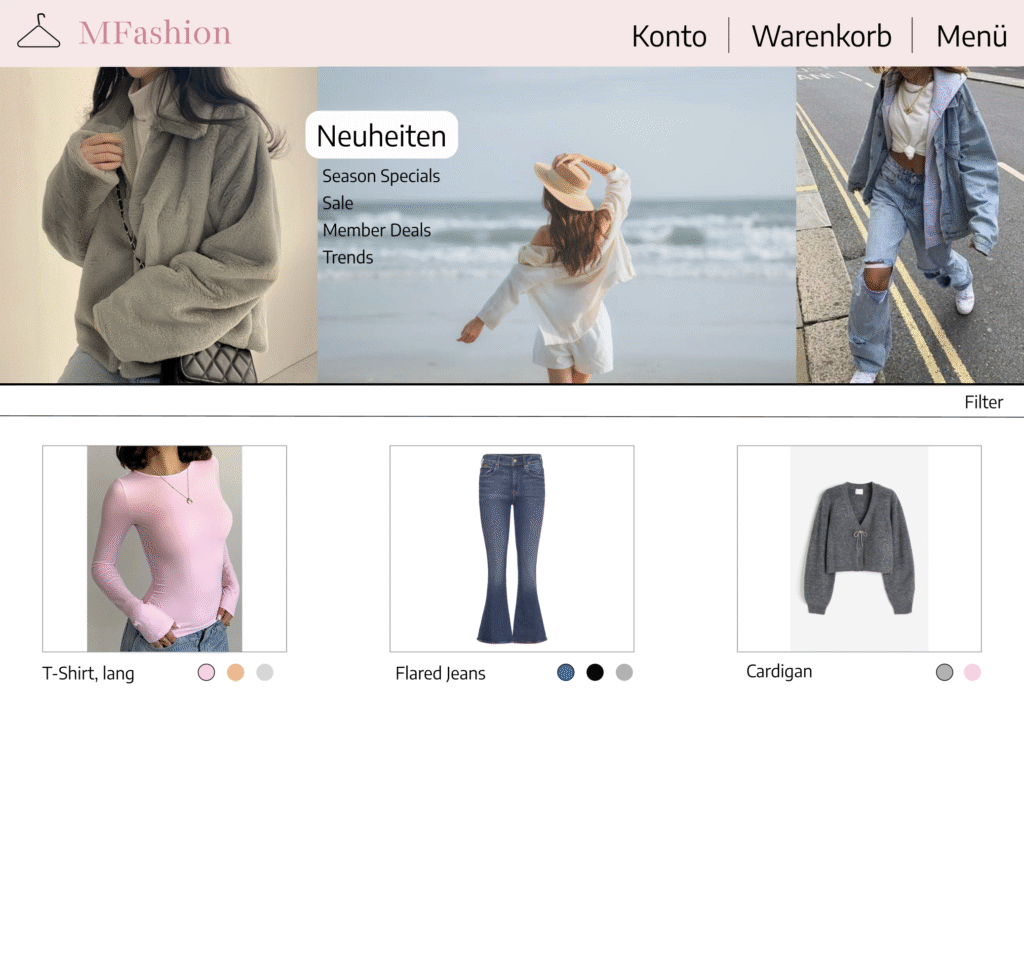Click the hanger logo icon
The width and height of the screenshot is (1024, 974).
pyautogui.click(x=38, y=32)
